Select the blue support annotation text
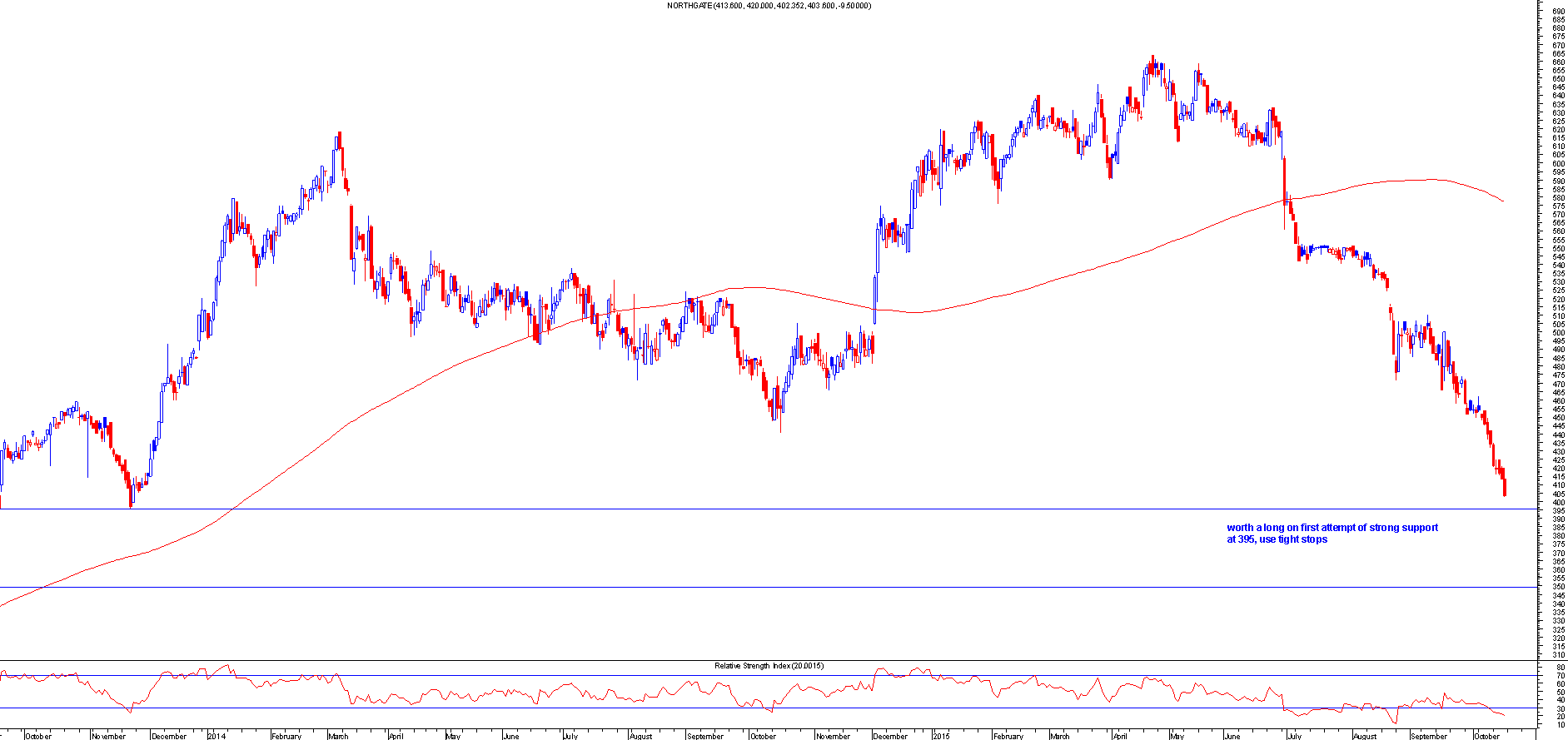Viewport: 1568px width, 740px height. click(1332, 533)
